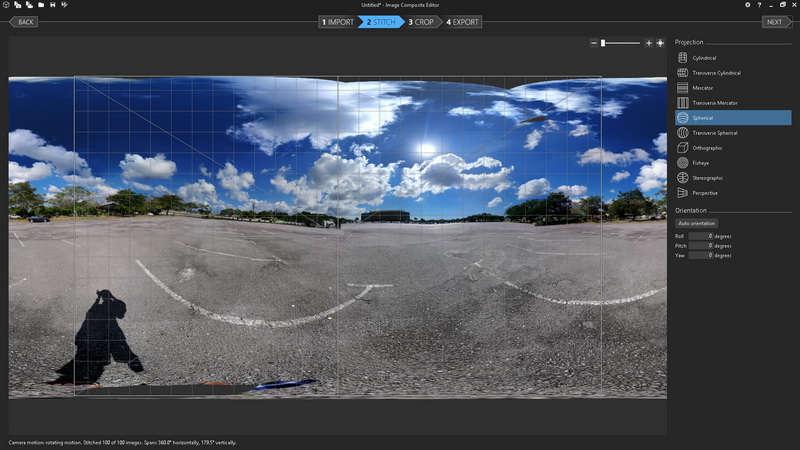Click the Perspective projection icon

(683, 193)
